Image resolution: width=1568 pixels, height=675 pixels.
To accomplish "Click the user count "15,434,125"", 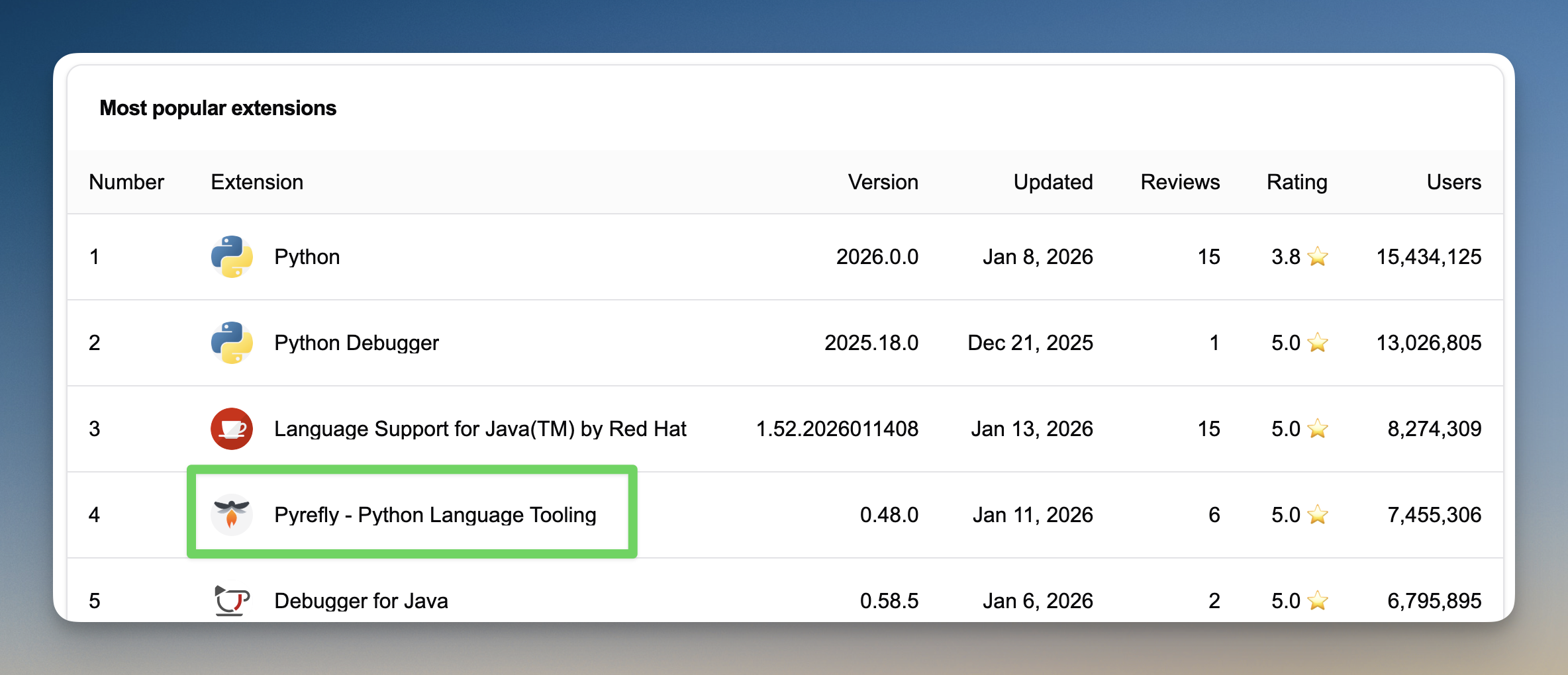I will [1429, 257].
